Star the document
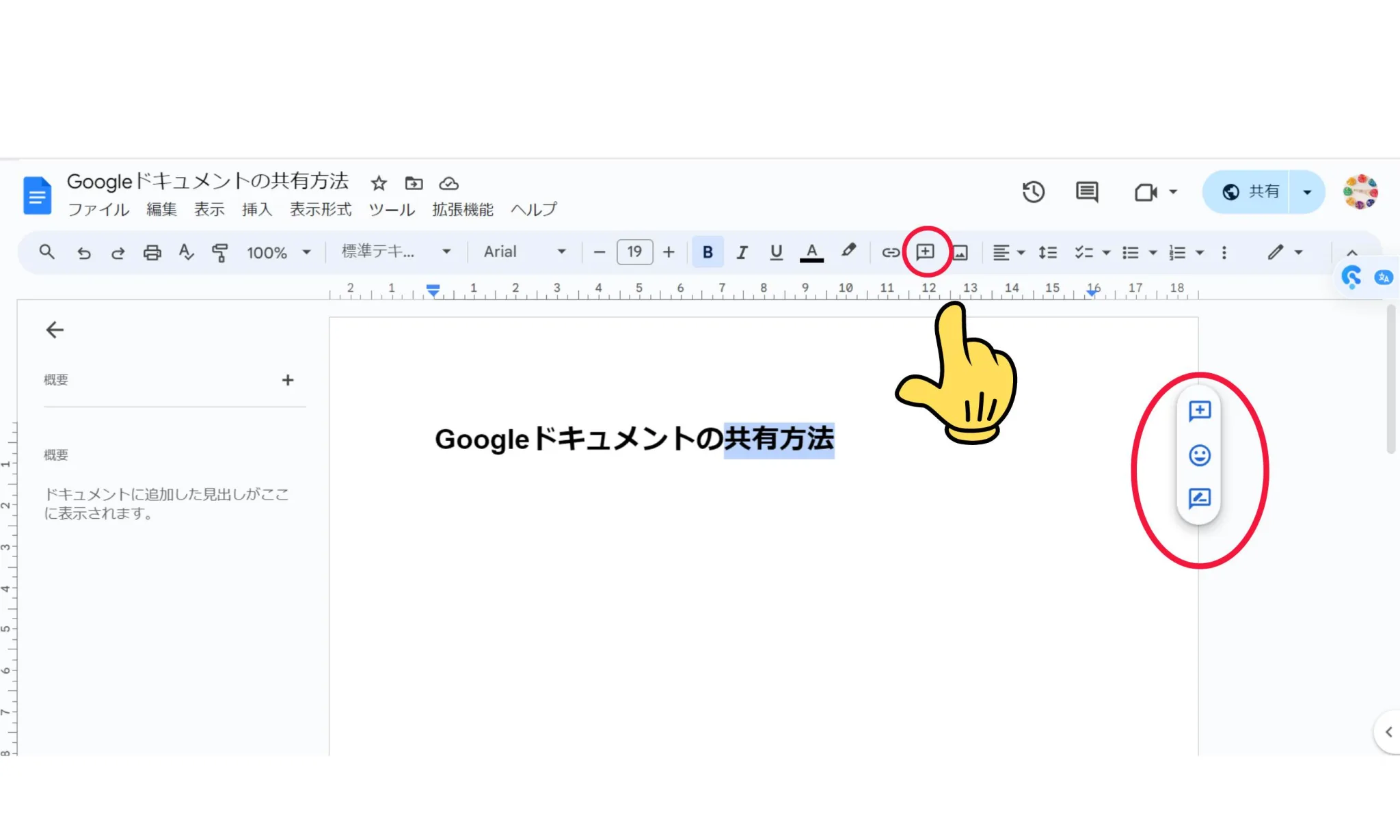The image size is (1400, 840). pos(379,183)
